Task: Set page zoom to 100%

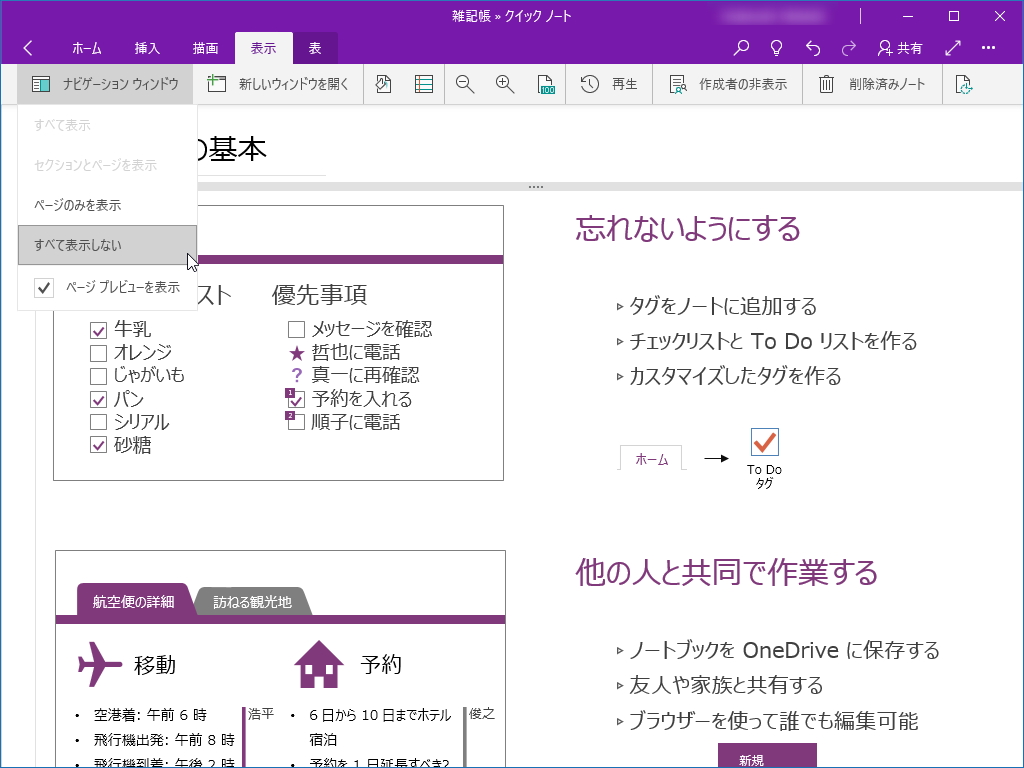Action: pyautogui.click(x=546, y=84)
